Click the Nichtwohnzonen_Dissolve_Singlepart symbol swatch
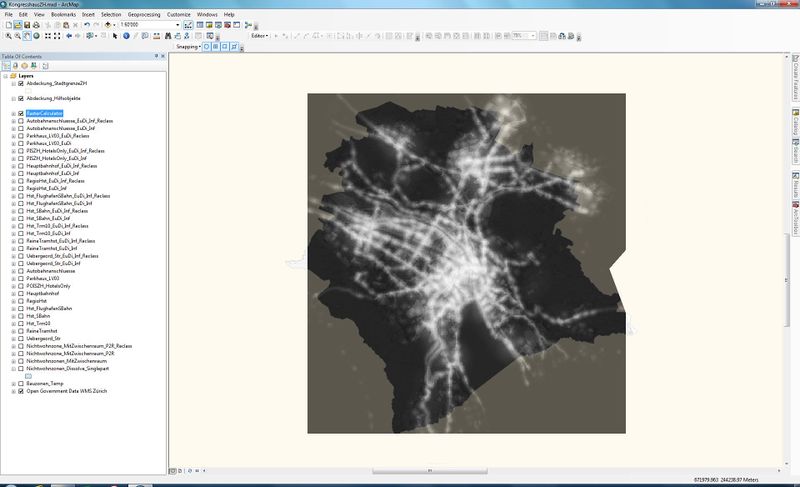 coord(28,375)
